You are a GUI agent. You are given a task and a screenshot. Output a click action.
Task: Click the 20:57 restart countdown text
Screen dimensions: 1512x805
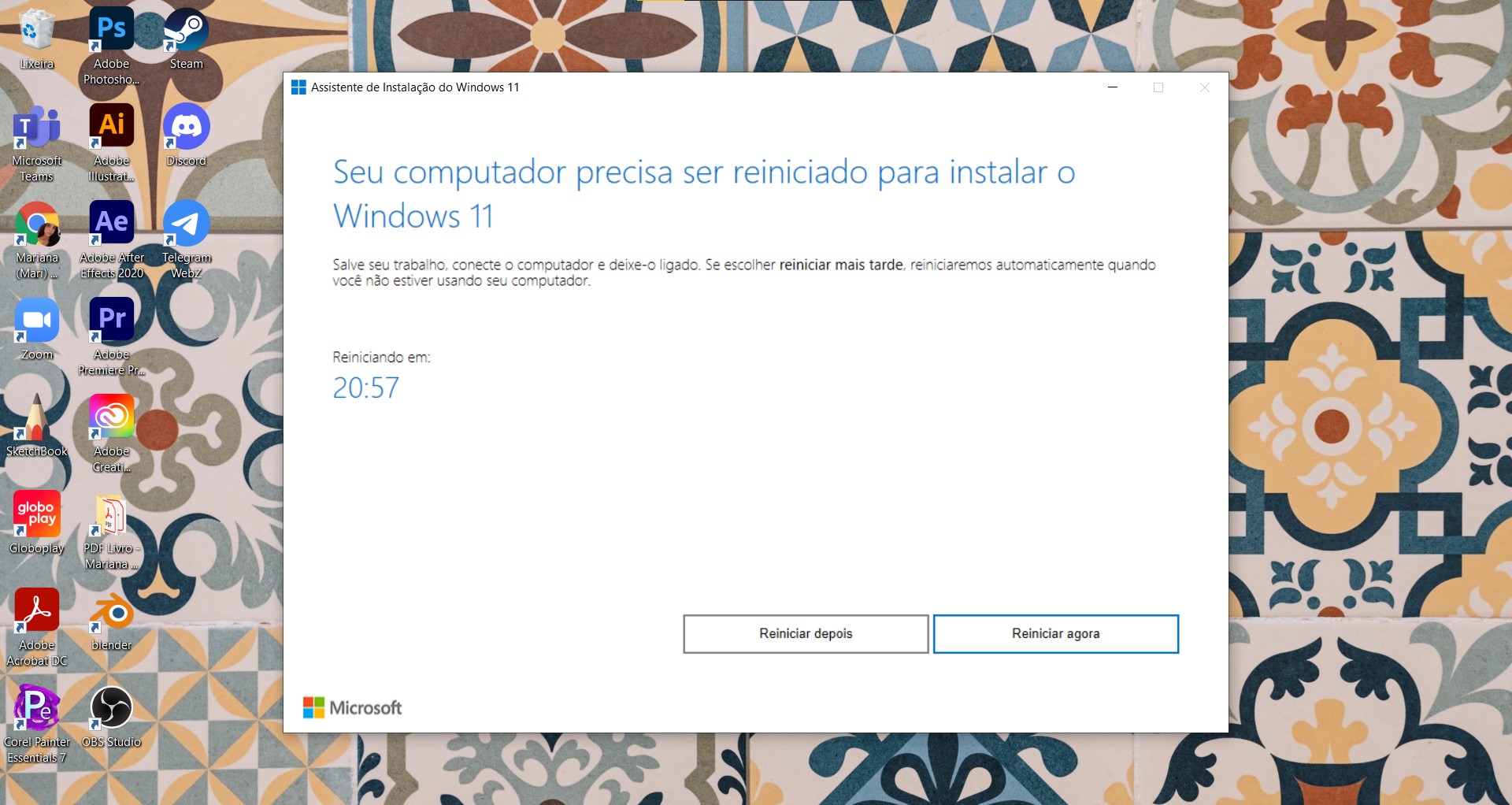(x=365, y=388)
